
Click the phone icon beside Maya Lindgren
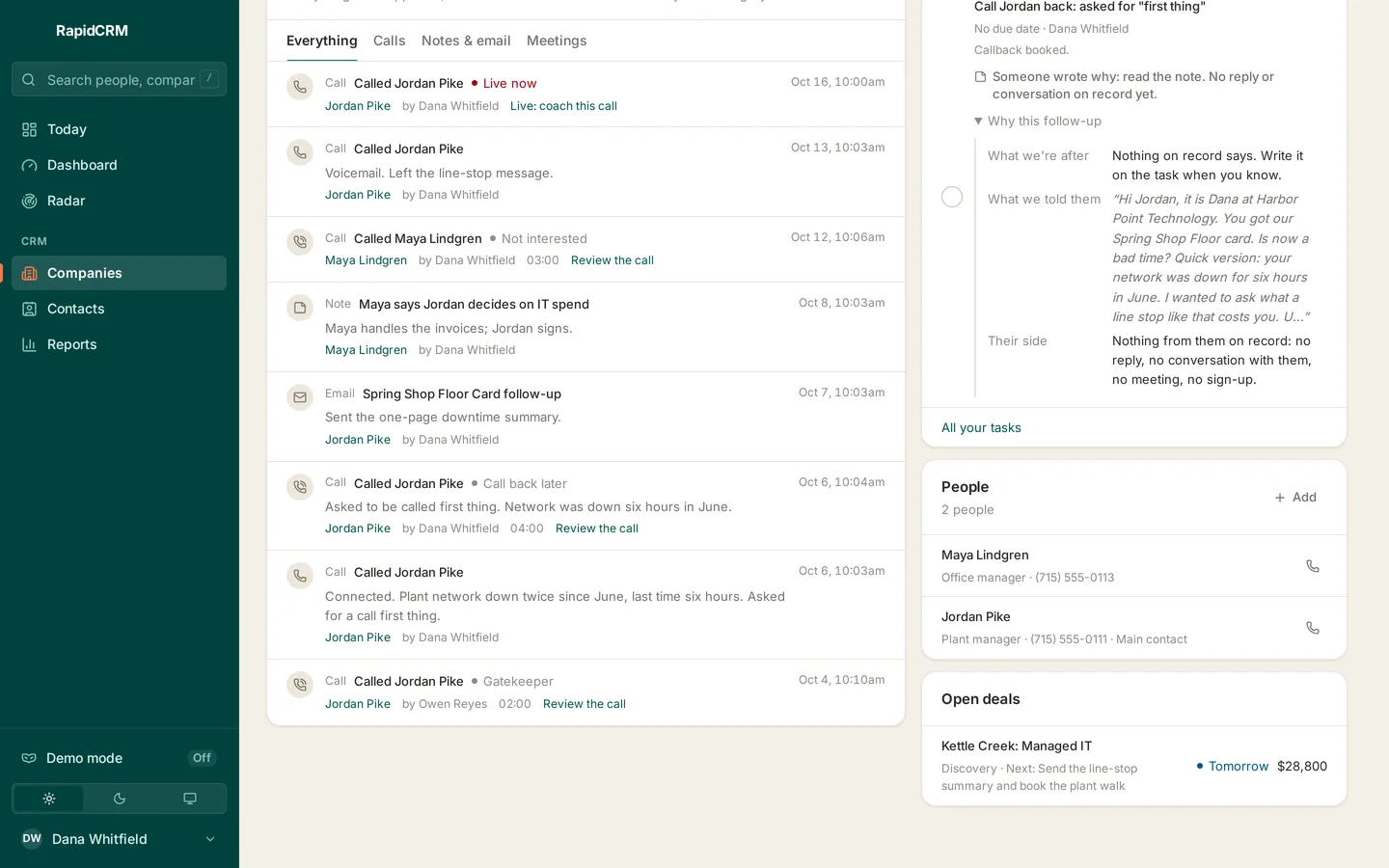[1313, 566]
